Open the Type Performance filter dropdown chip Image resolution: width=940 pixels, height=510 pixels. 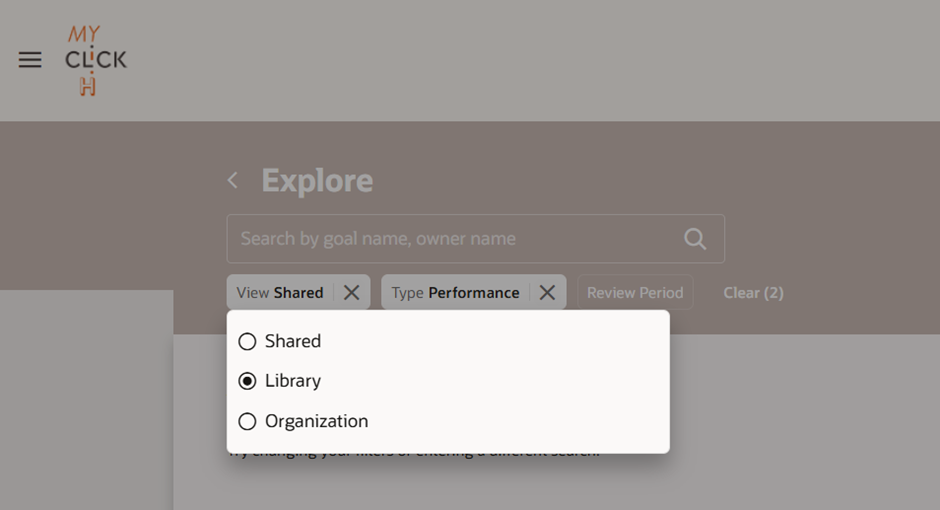click(456, 292)
